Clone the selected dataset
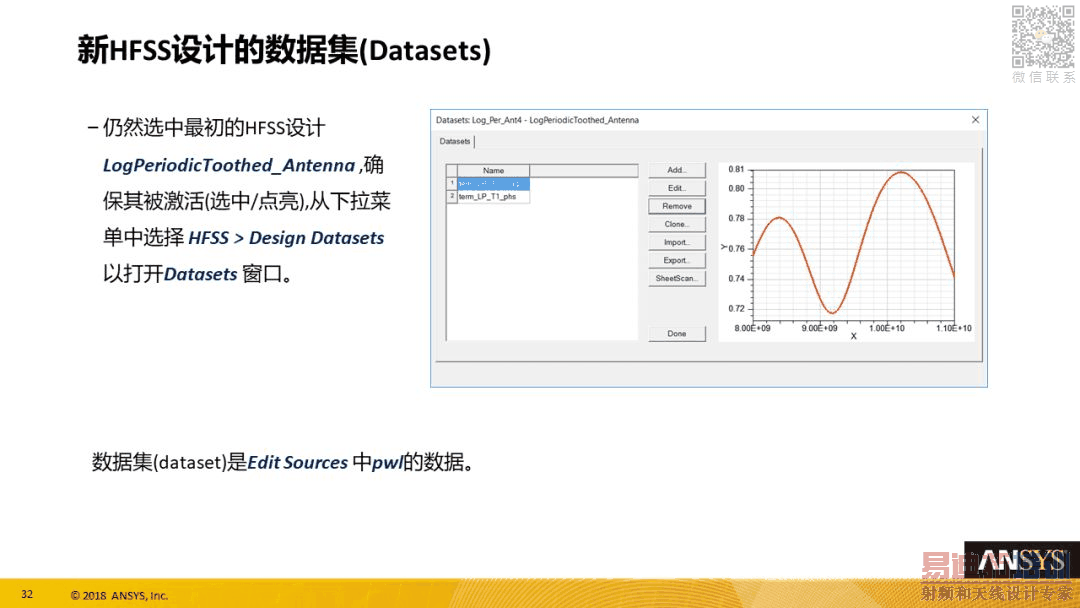 click(676, 224)
